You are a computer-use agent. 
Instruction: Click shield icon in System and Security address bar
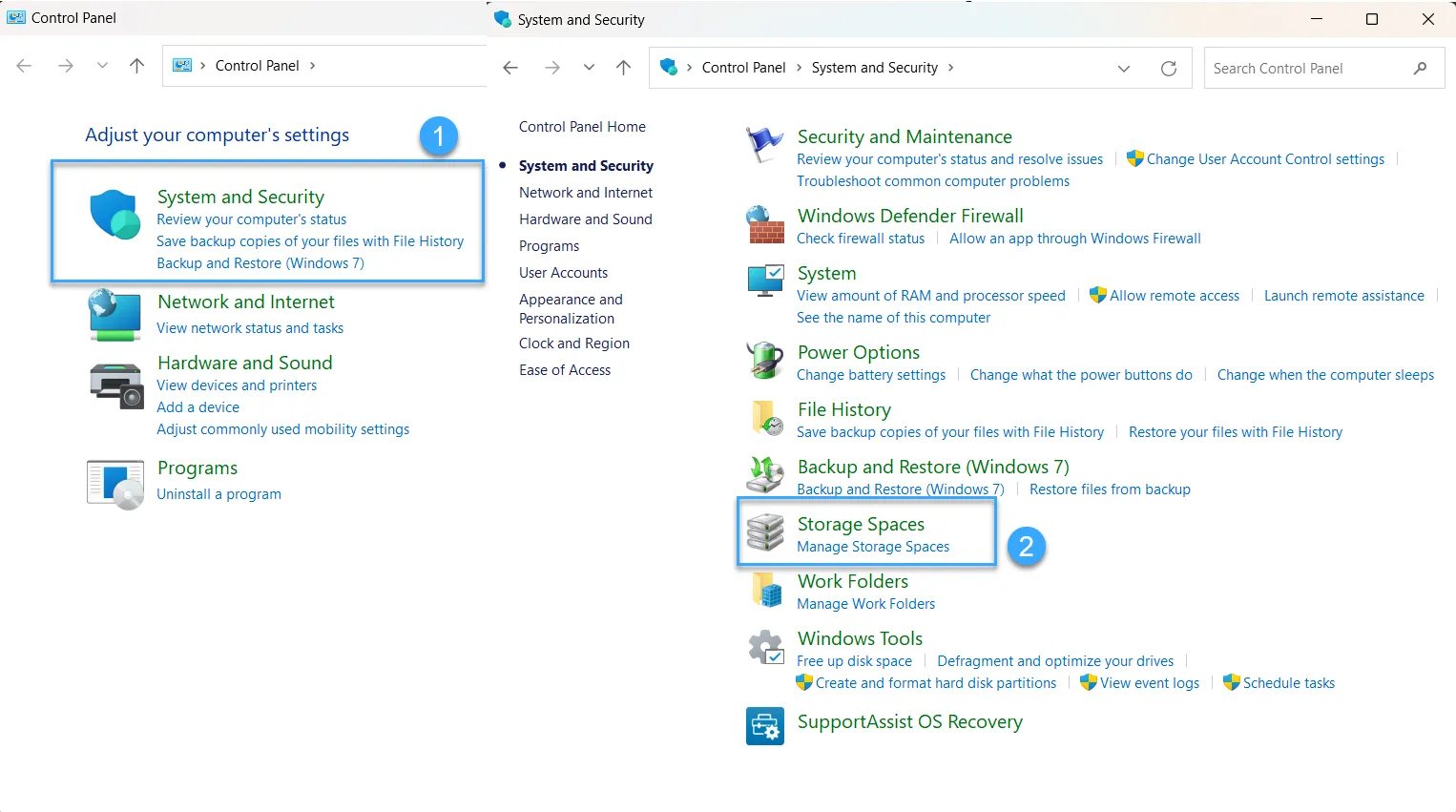669,68
